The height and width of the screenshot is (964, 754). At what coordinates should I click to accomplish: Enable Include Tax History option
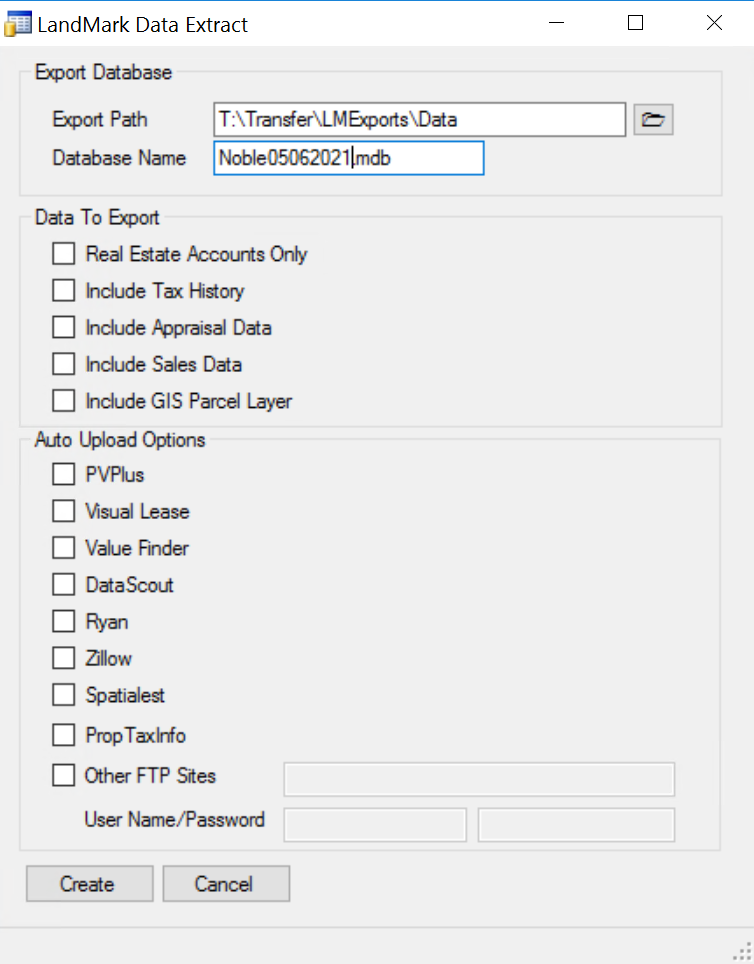[64, 291]
